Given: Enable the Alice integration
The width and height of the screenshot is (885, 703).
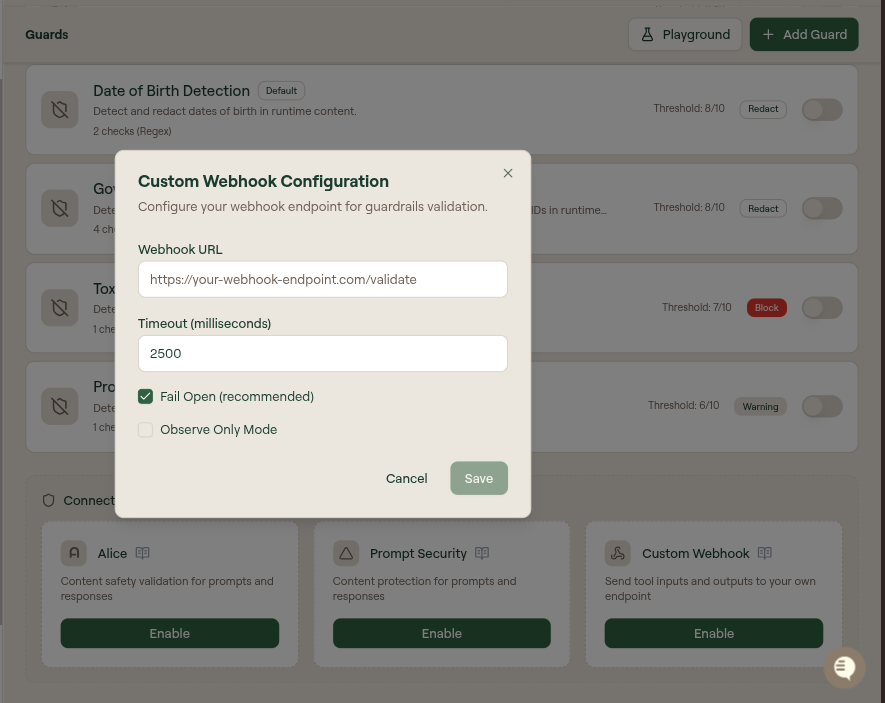Looking at the screenshot, I should click(x=170, y=633).
